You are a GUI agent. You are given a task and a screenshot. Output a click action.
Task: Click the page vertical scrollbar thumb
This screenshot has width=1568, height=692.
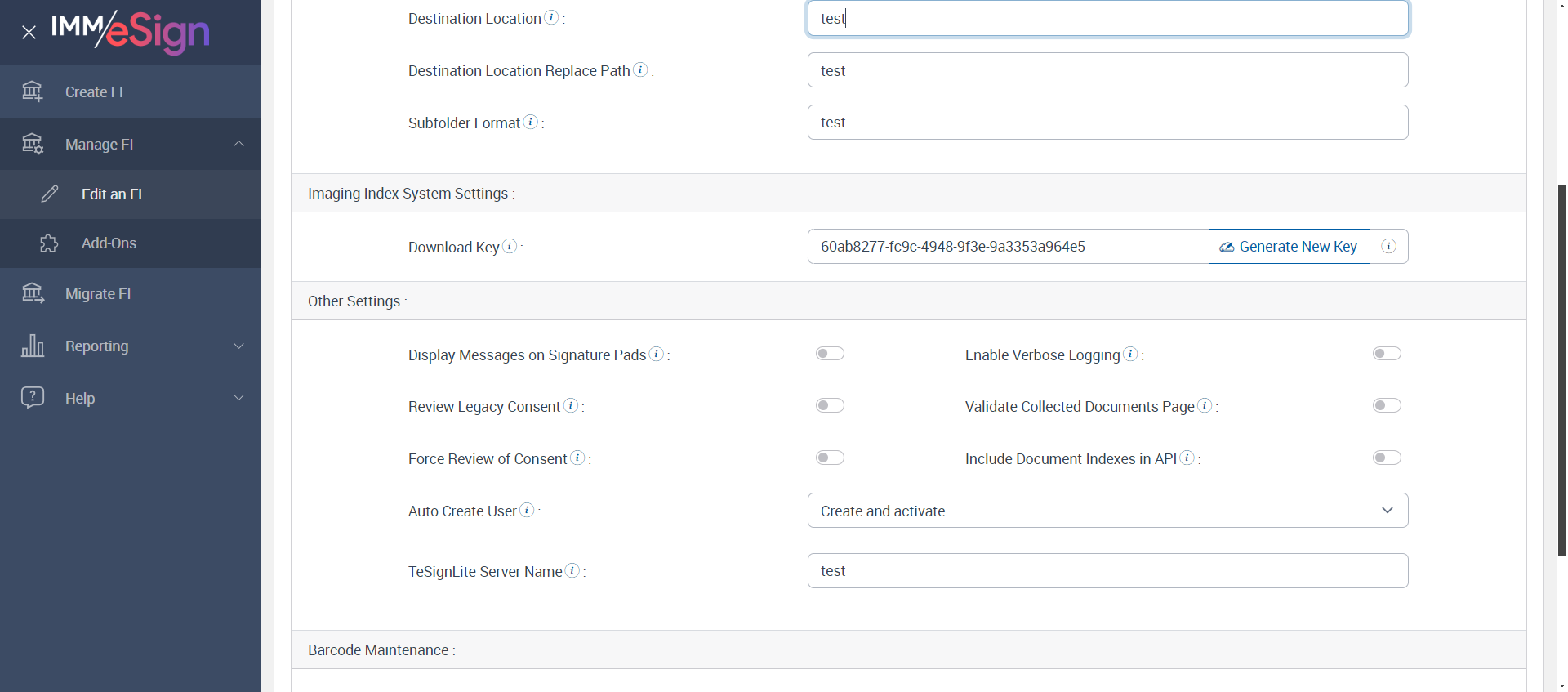1561,368
